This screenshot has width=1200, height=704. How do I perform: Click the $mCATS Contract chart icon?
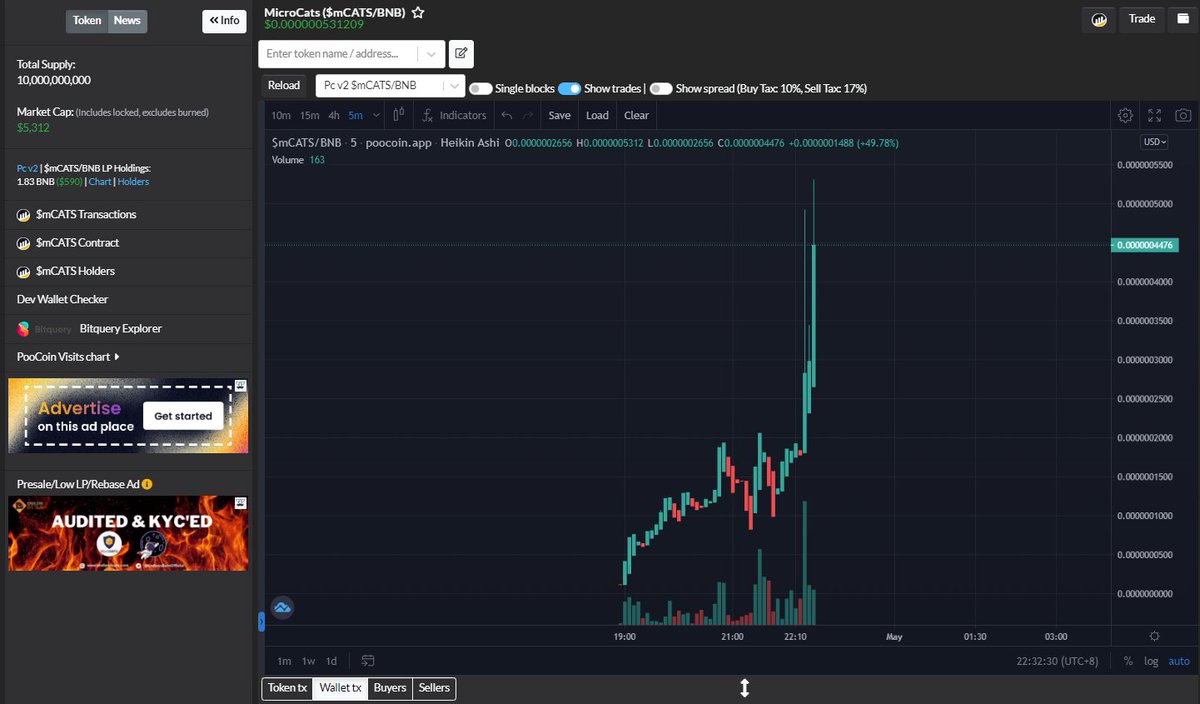(24, 243)
